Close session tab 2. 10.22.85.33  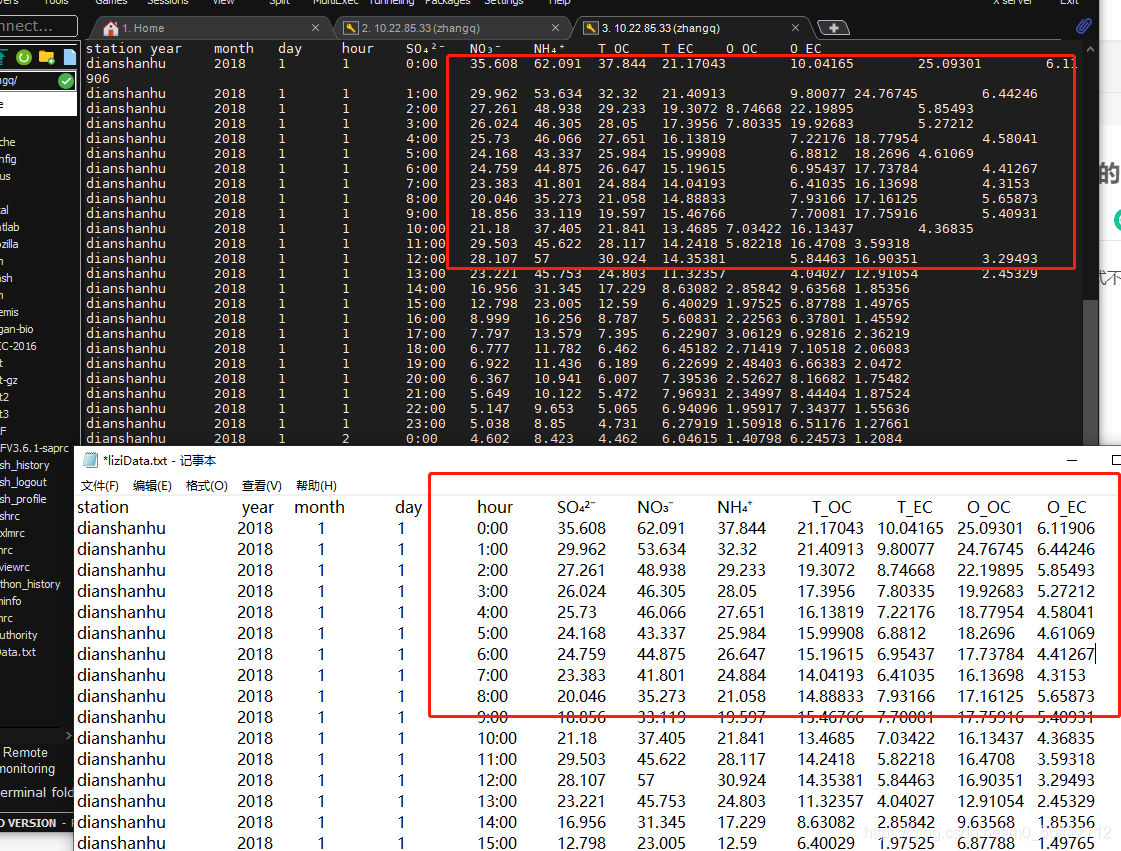[555, 28]
